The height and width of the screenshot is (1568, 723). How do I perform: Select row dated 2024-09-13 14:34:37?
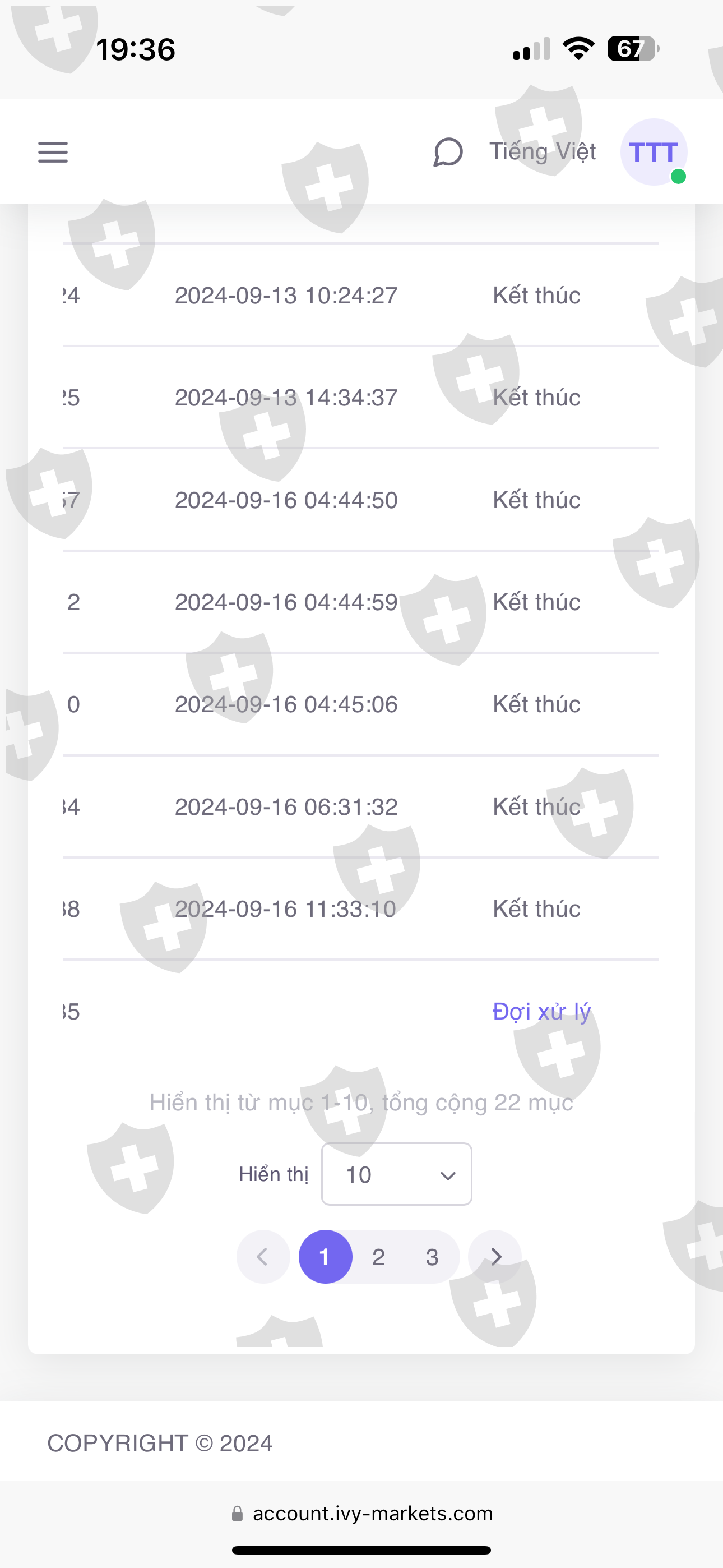pyautogui.click(x=286, y=398)
